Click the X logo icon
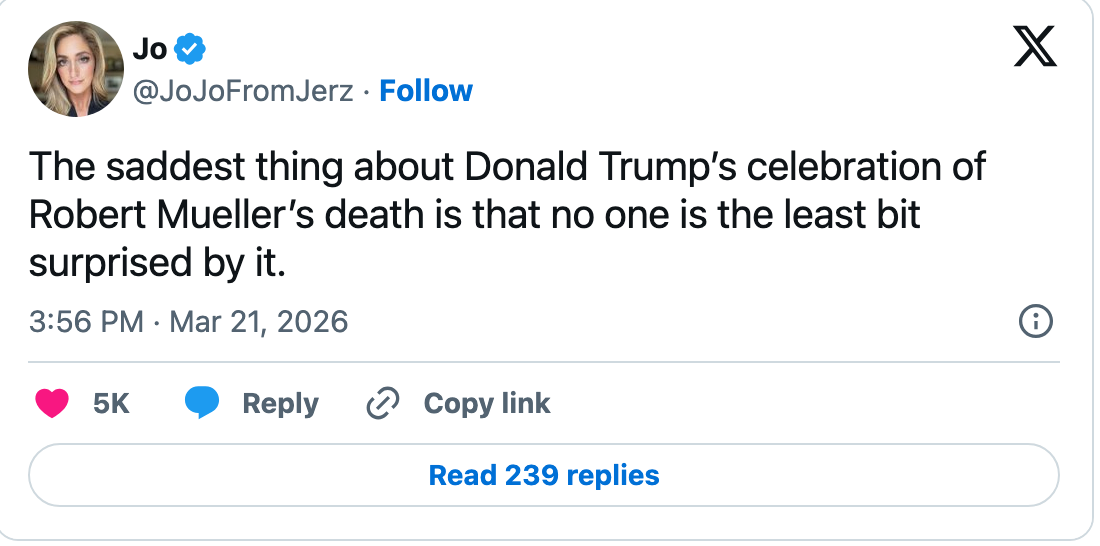Screen dimensions: 1100x546 [x=1035, y=46]
